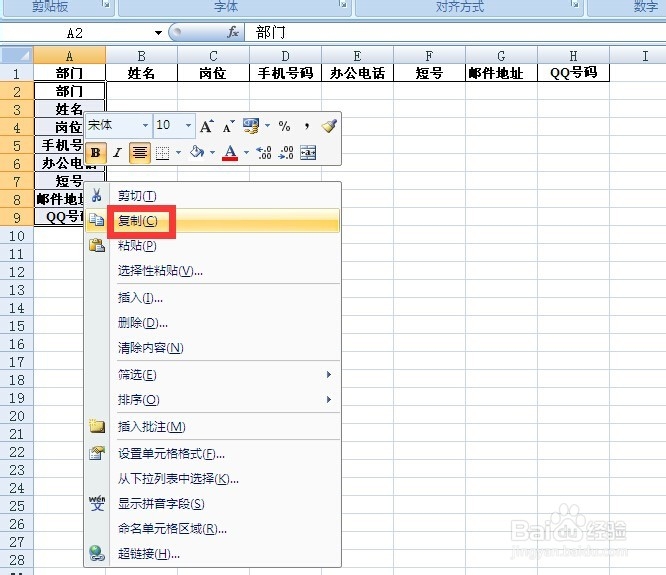The image size is (666, 575).
Task: Choose 复制(C) from context menu
Action: 212,220
